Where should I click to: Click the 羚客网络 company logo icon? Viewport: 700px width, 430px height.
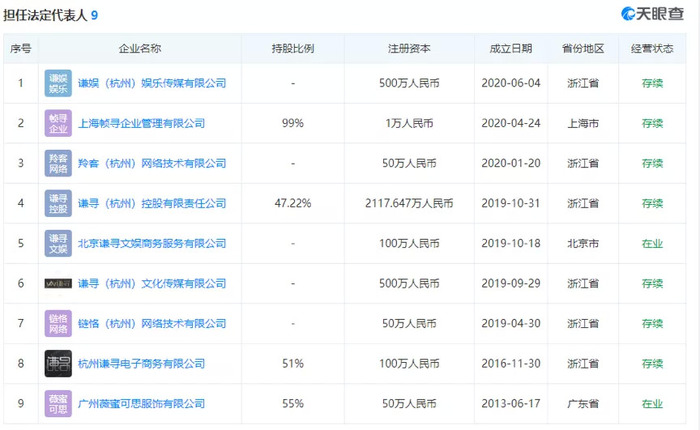click(58, 163)
